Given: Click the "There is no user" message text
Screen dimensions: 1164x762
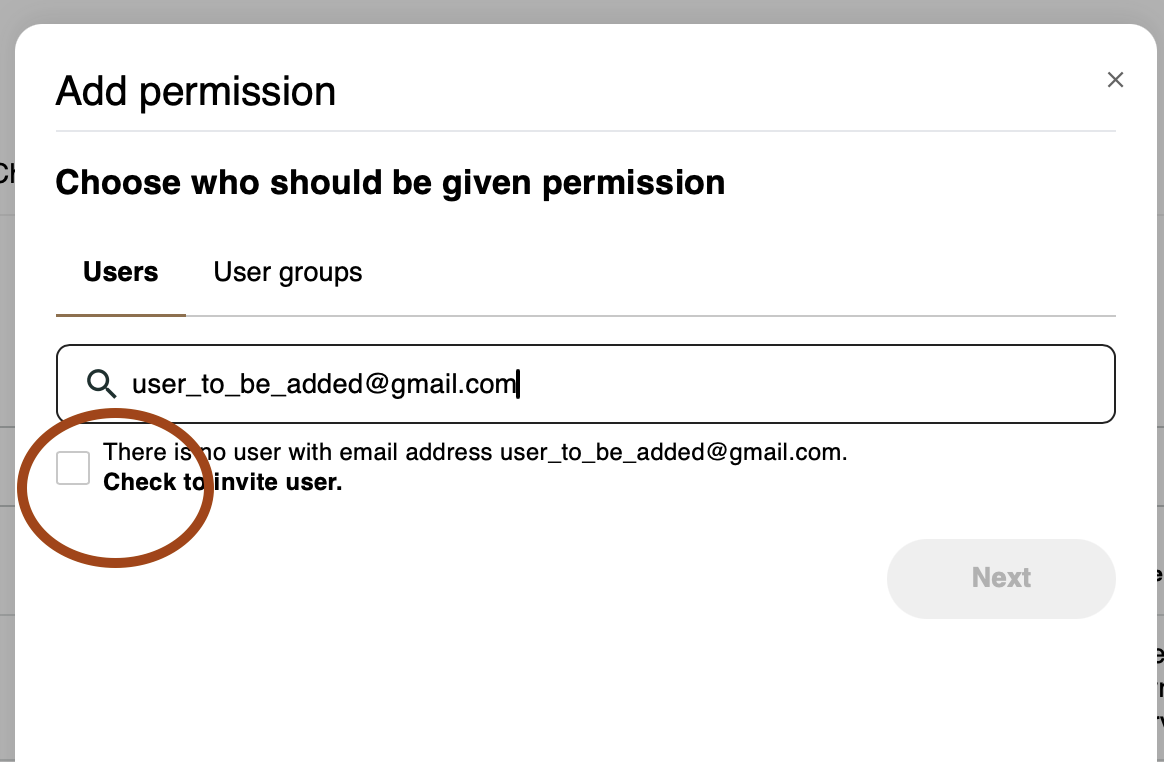Looking at the screenshot, I should point(300,452).
